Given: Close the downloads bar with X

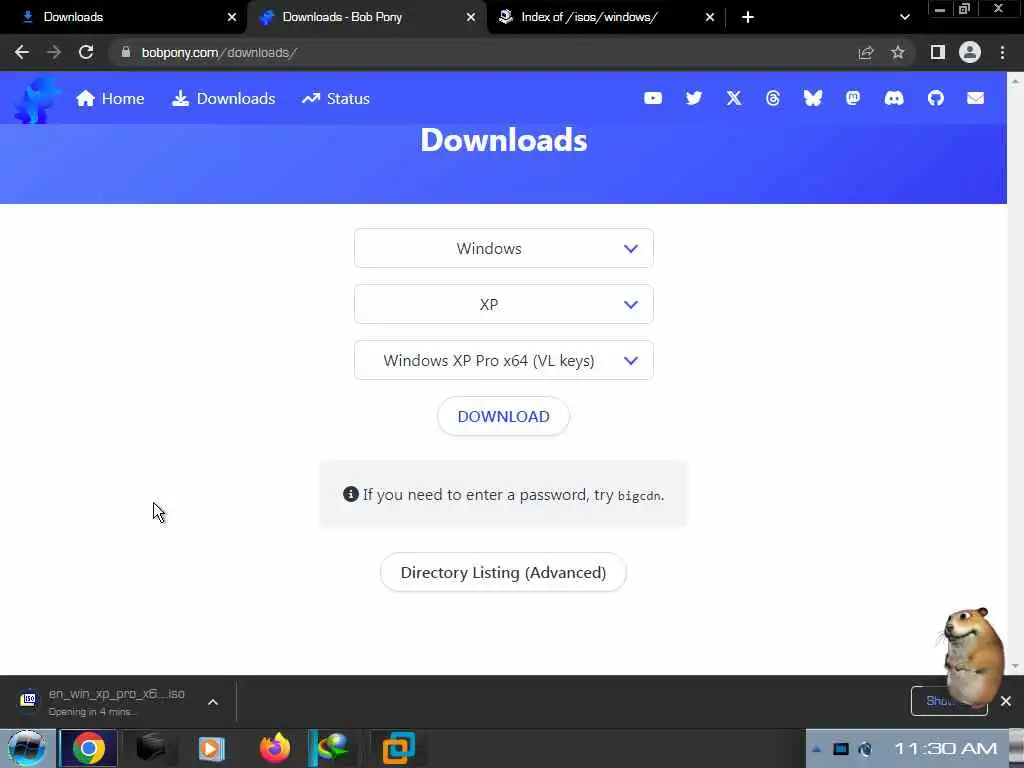Looking at the screenshot, I should 1006,701.
